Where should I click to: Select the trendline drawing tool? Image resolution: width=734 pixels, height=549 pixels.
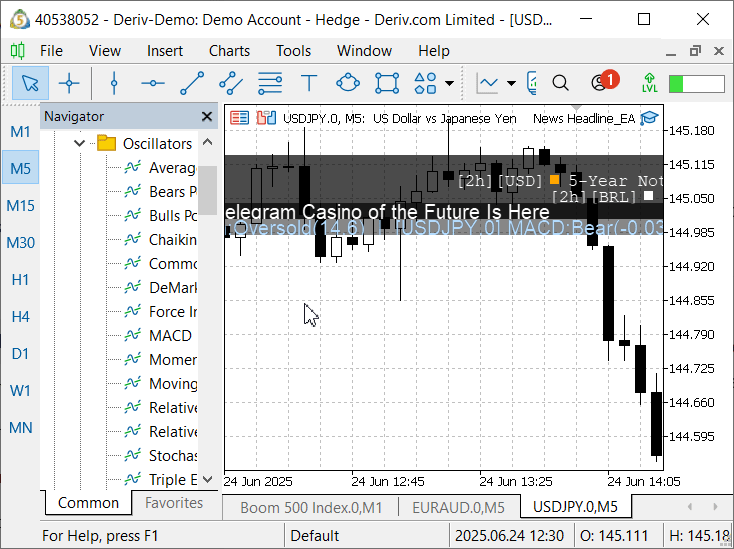[192, 83]
